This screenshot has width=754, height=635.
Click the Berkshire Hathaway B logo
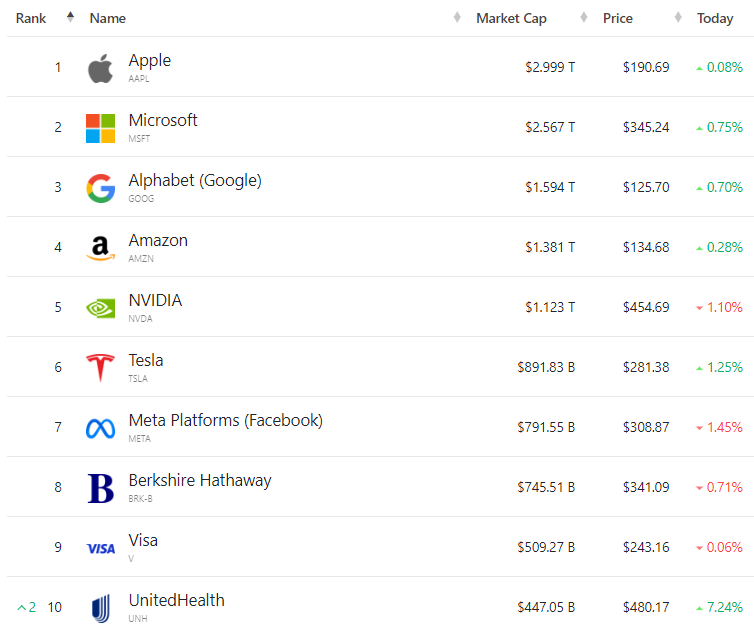[100, 488]
